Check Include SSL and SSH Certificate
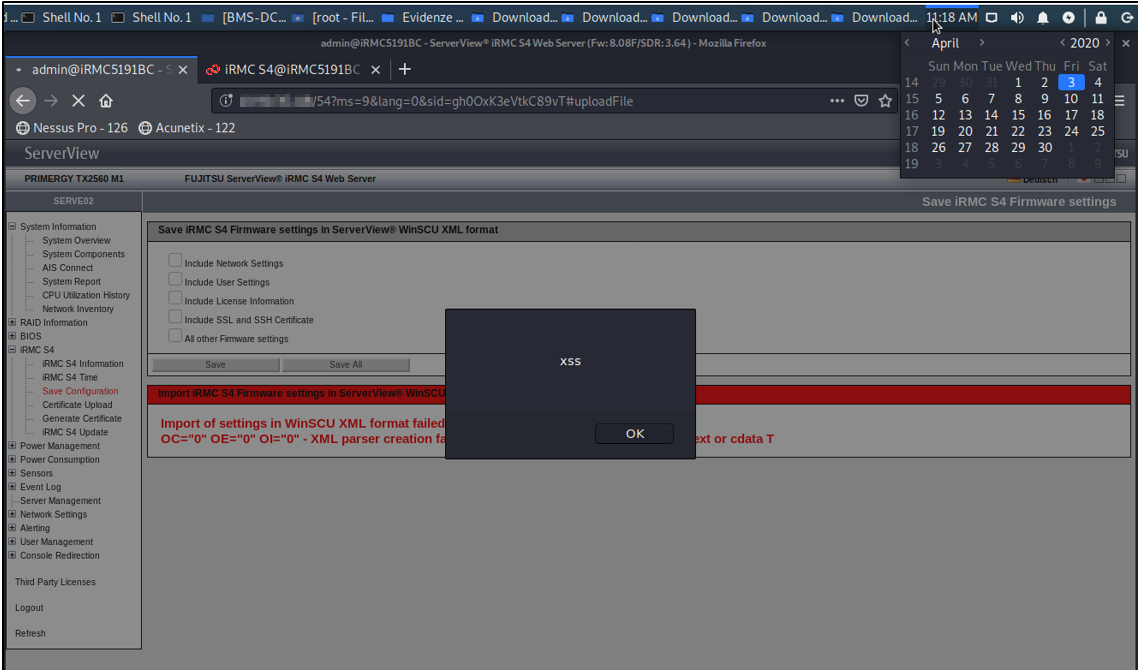Viewport: 1138px width, 670px height. click(x=175, y=316)
